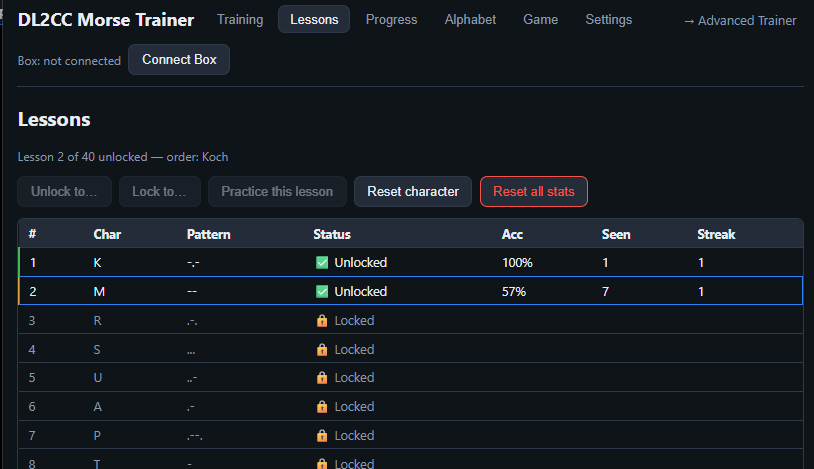Select the character S cell
Screen dimensions: 814x469
tap(97, 350)
